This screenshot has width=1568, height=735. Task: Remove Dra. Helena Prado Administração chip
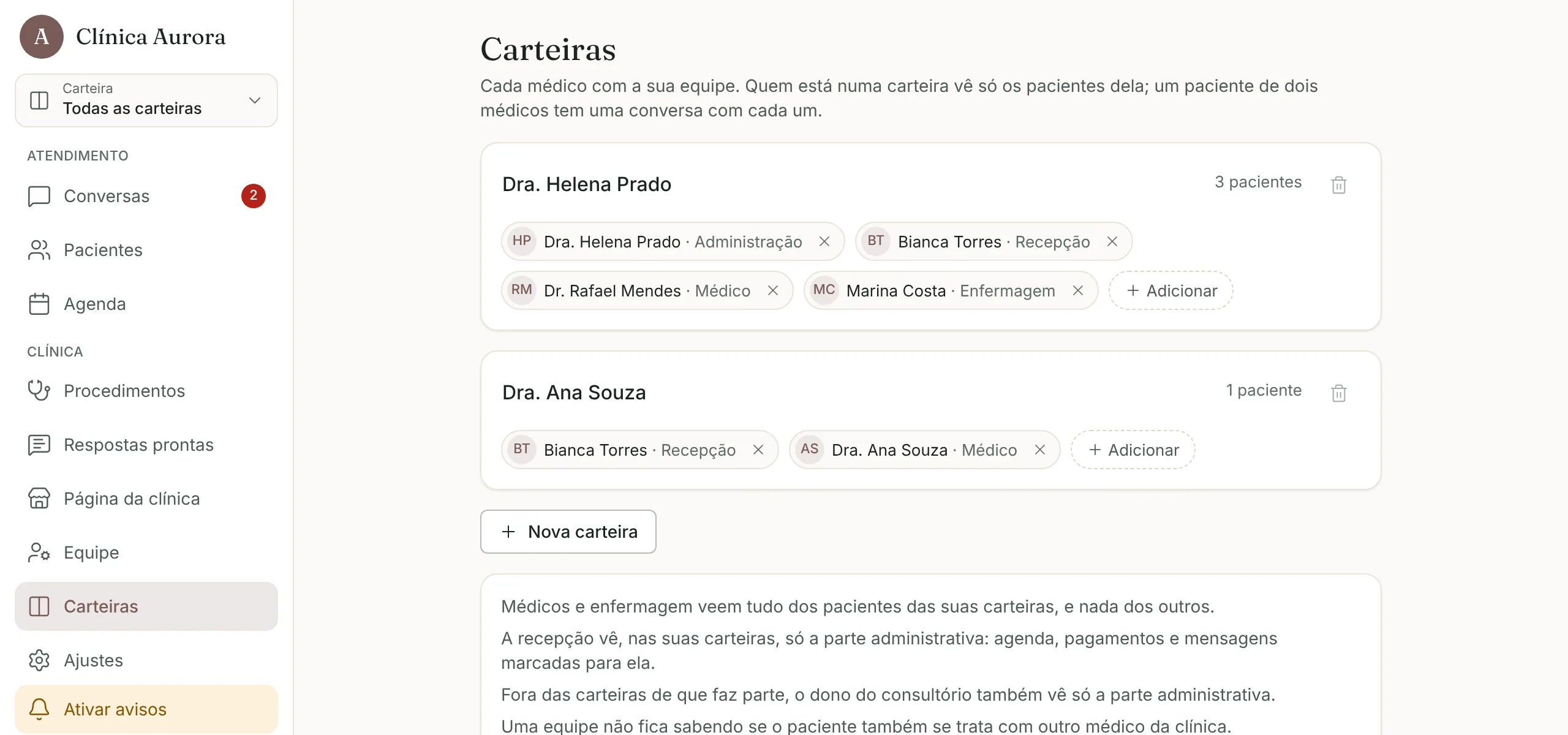click(824, 241)
